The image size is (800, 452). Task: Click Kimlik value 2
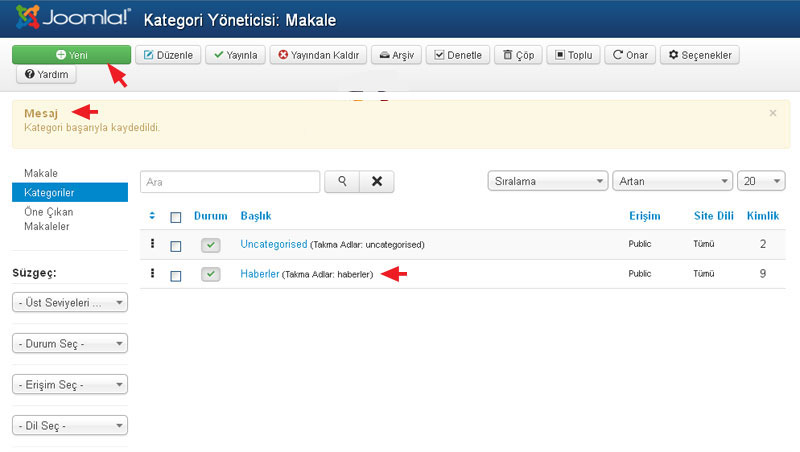(x=762, y=244)
